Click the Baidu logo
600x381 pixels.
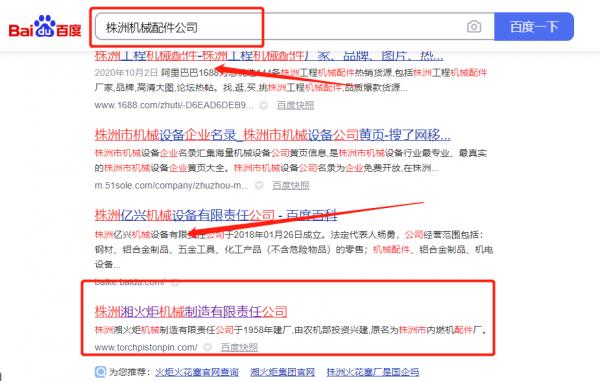click(45, 27)
